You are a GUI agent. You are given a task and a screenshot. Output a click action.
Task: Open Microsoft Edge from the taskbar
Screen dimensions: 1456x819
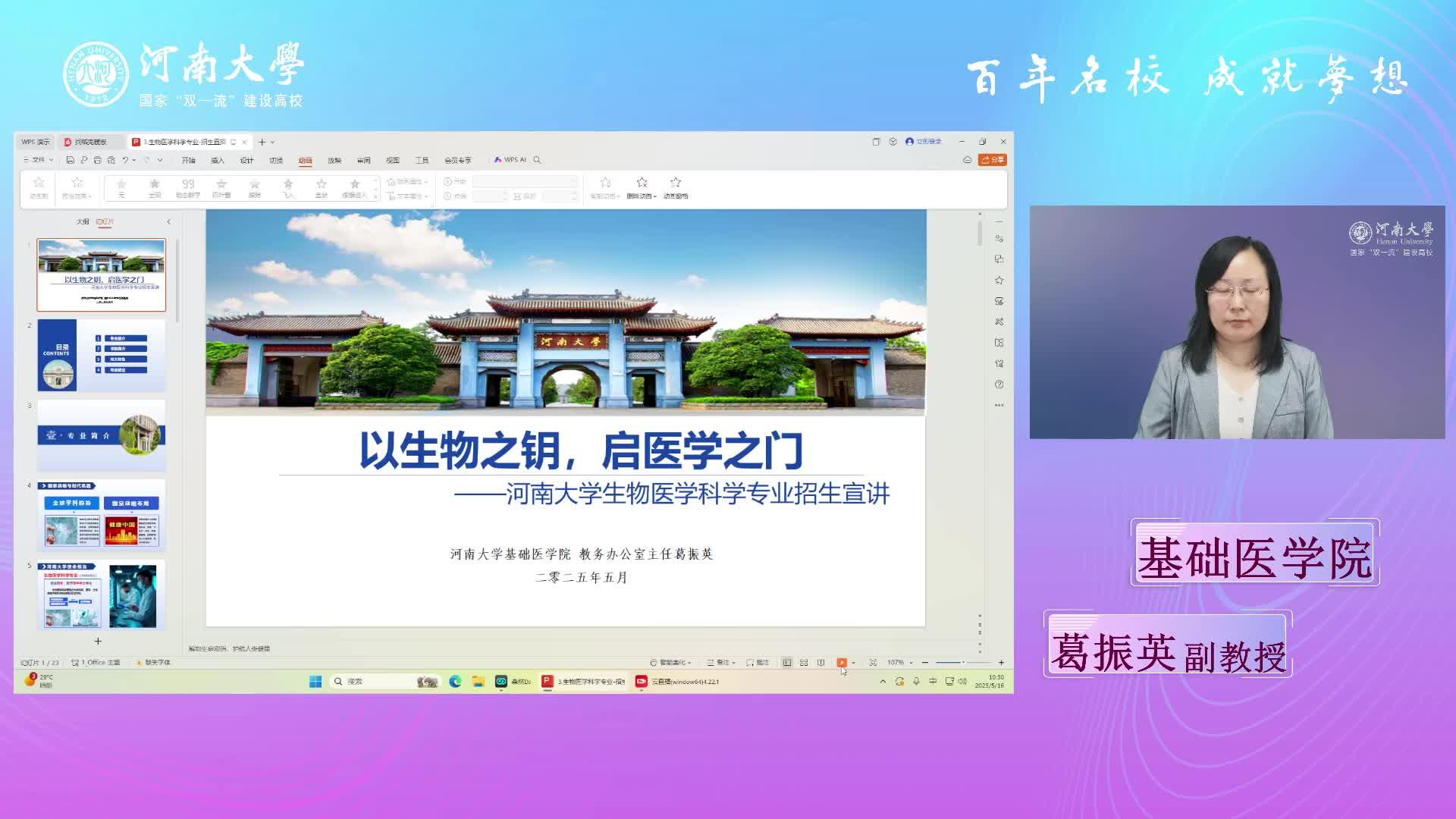(455, 682)
